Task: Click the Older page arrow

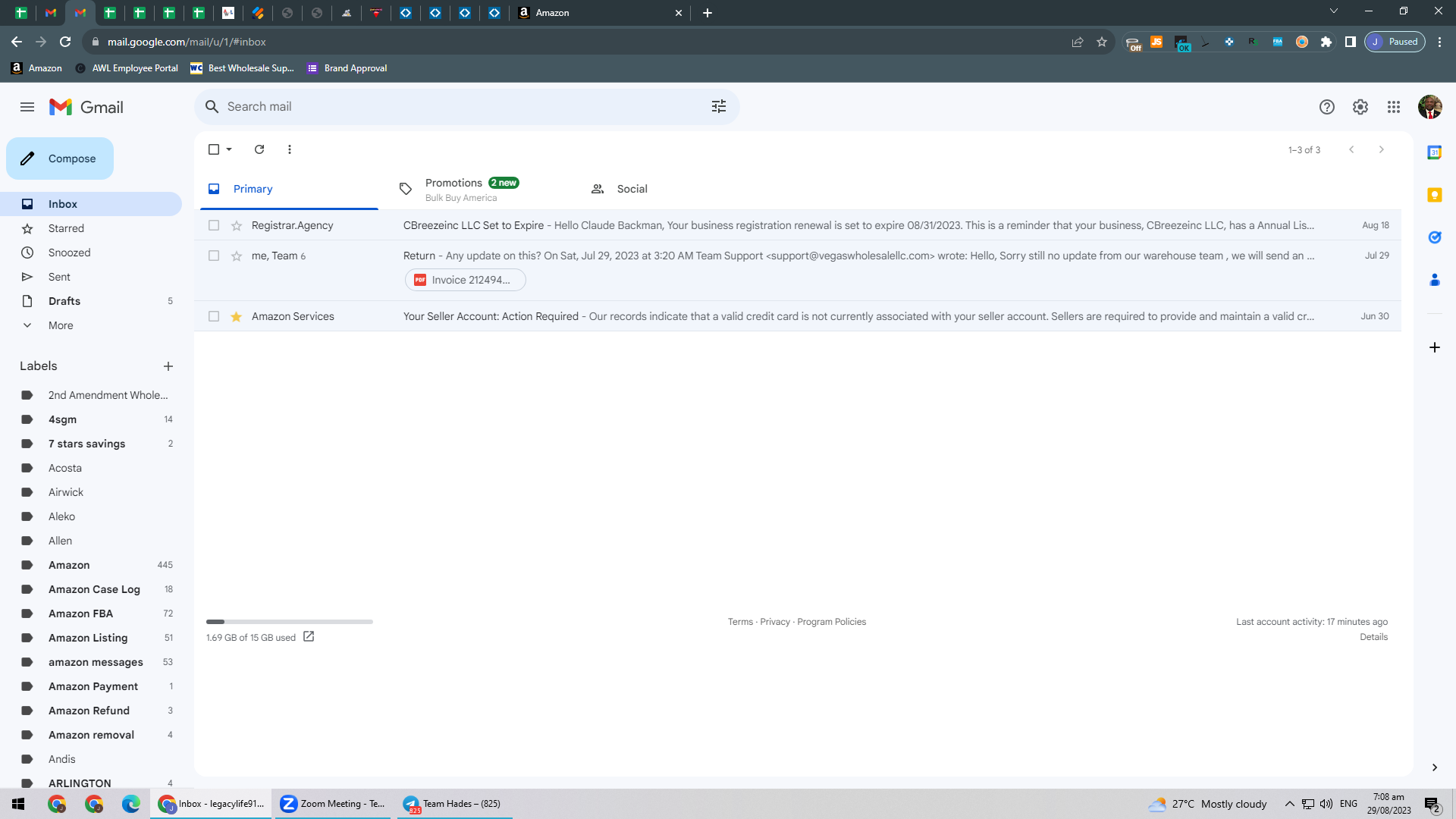Action: click(x=1382, y=149)
